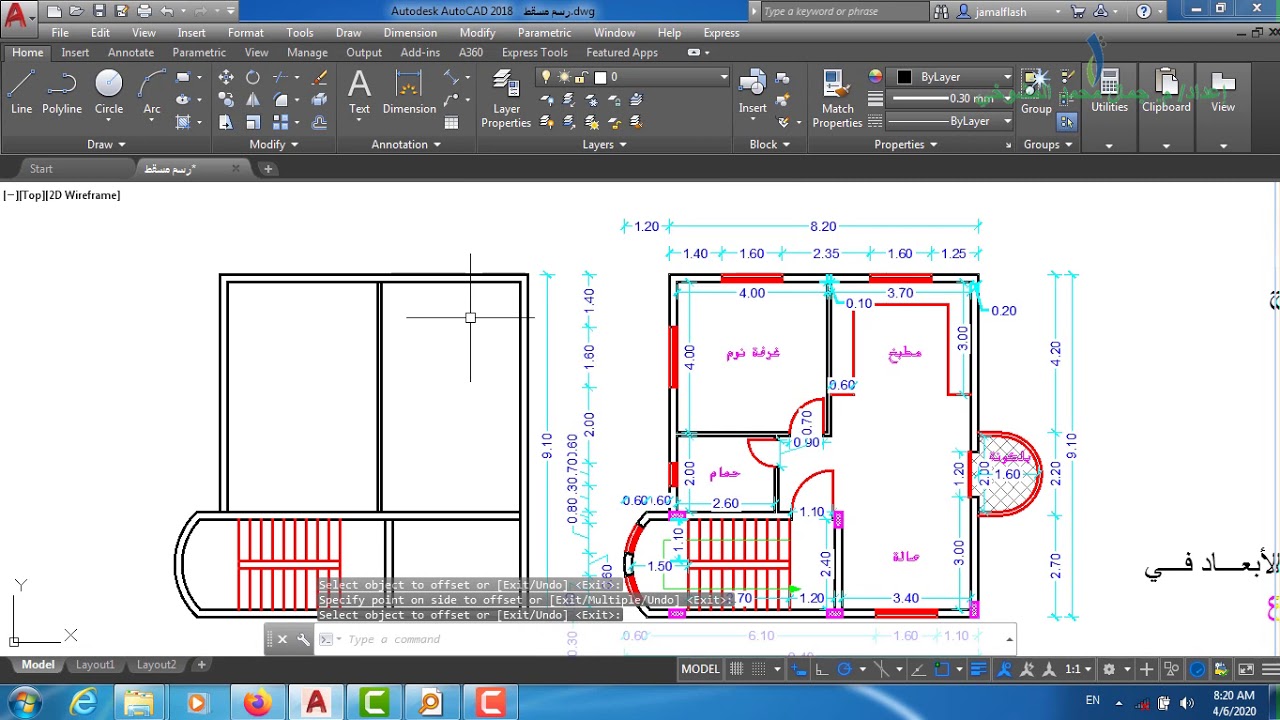Viewport: 1280px width, 720px height.
Task: Select the Scale tool icon
Action: pyautogui.click(x=253, y=122)
